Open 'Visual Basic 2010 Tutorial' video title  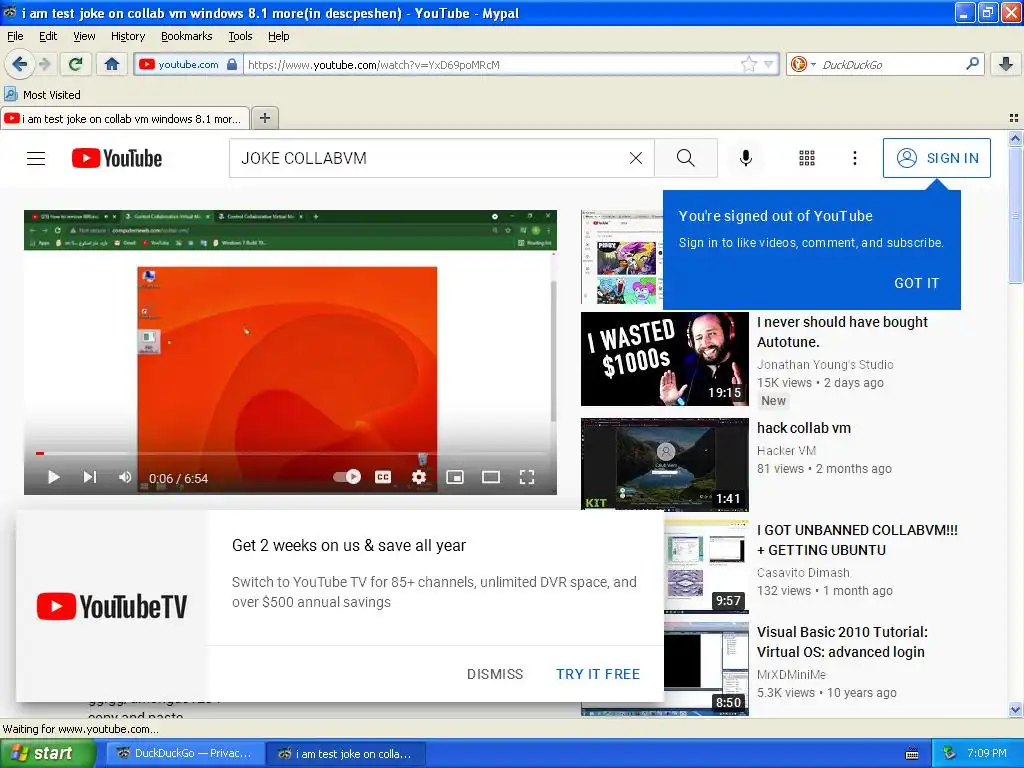point(842,642)
